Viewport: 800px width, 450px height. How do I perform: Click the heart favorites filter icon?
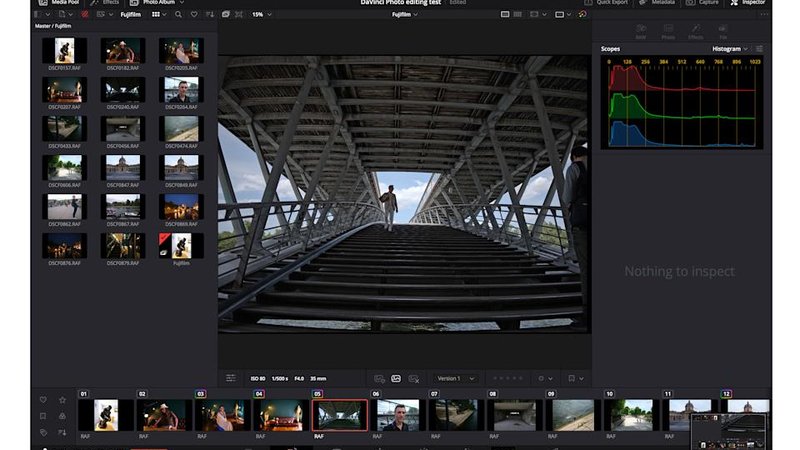click(x=194, y=14)
